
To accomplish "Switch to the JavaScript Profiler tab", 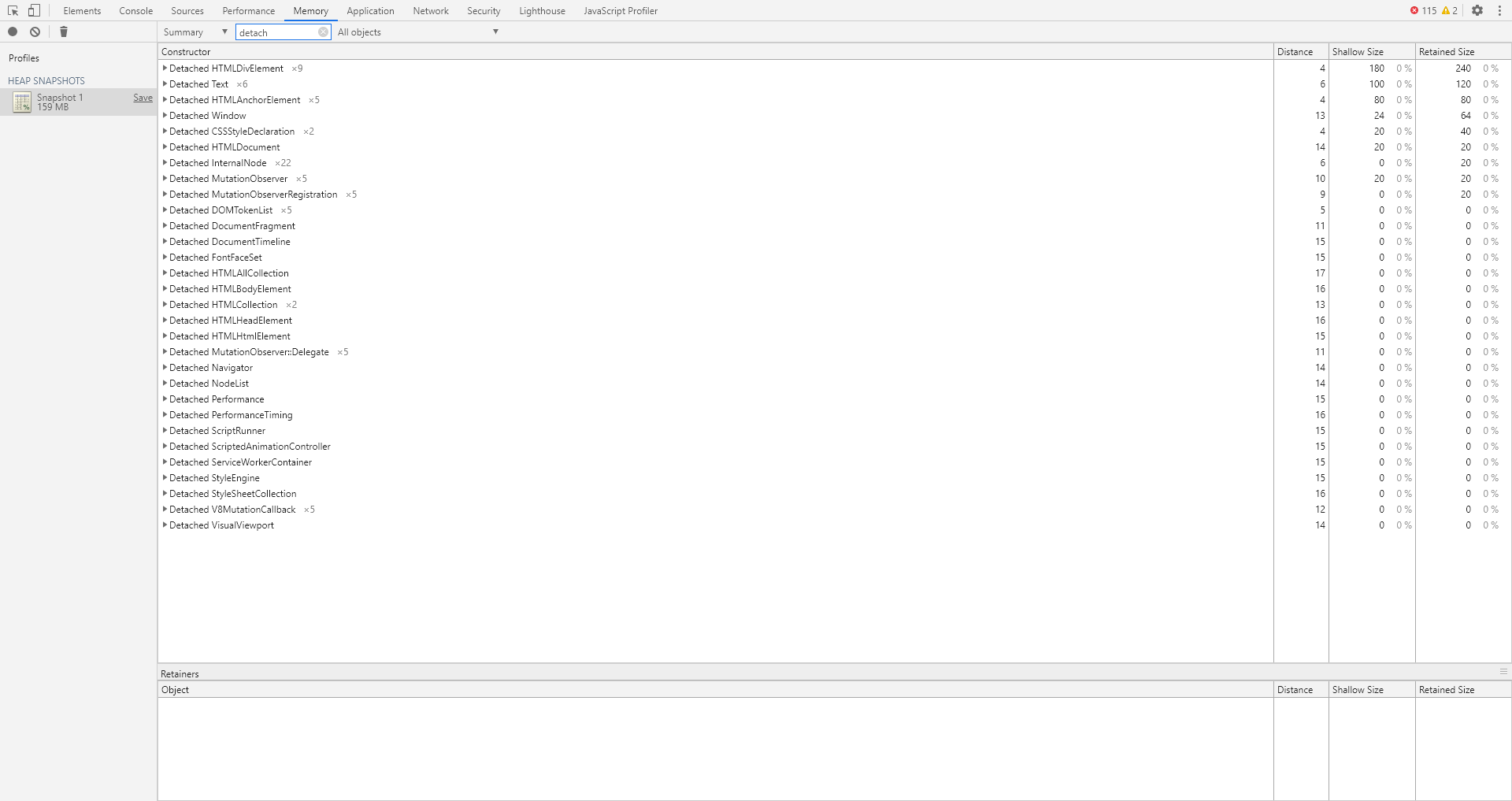I will coord(621,11).
